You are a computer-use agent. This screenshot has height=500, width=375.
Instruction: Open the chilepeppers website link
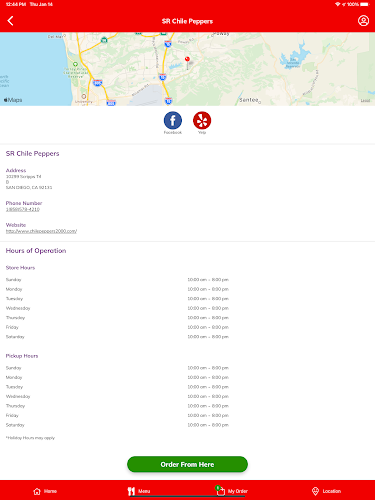tap(41, 231)
